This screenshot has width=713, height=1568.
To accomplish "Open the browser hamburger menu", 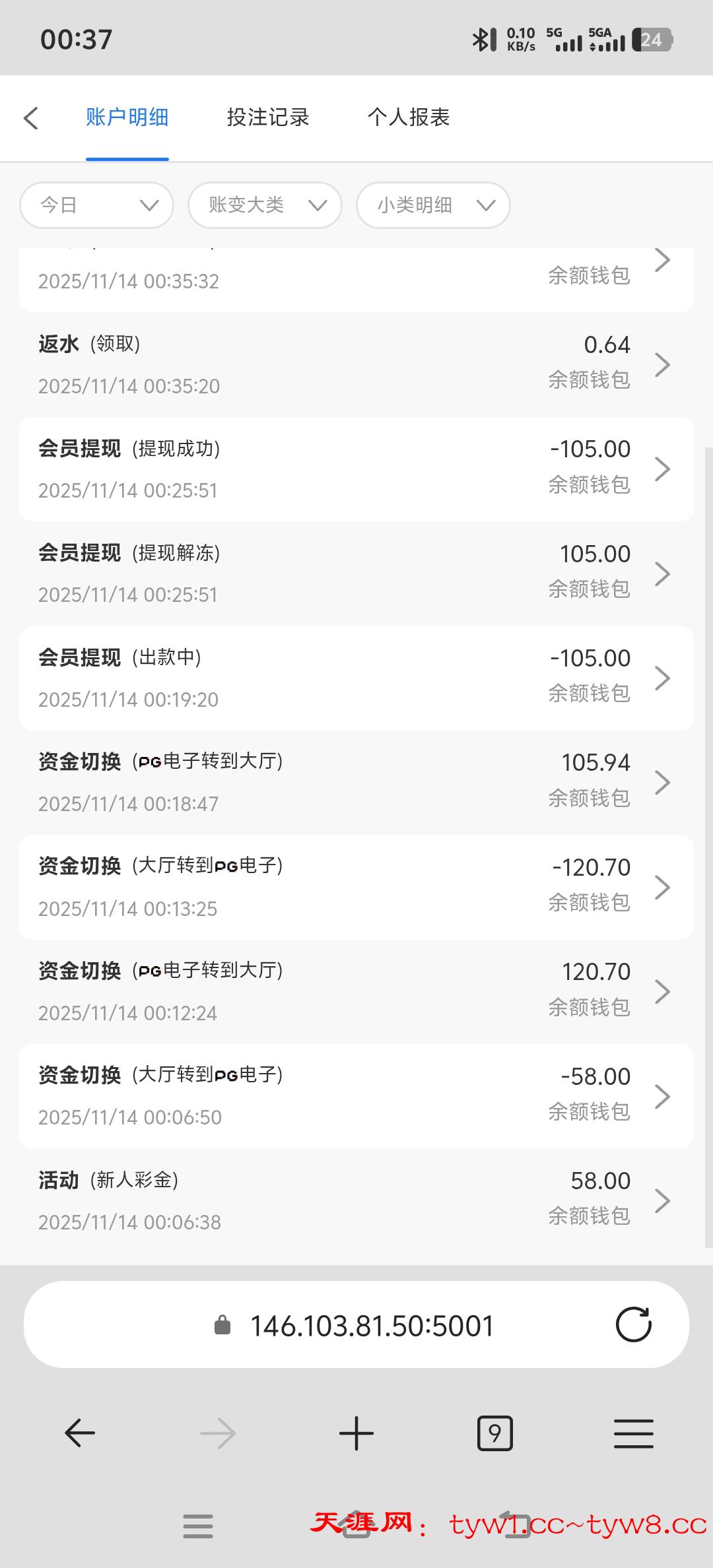I will click(633, 1433).
